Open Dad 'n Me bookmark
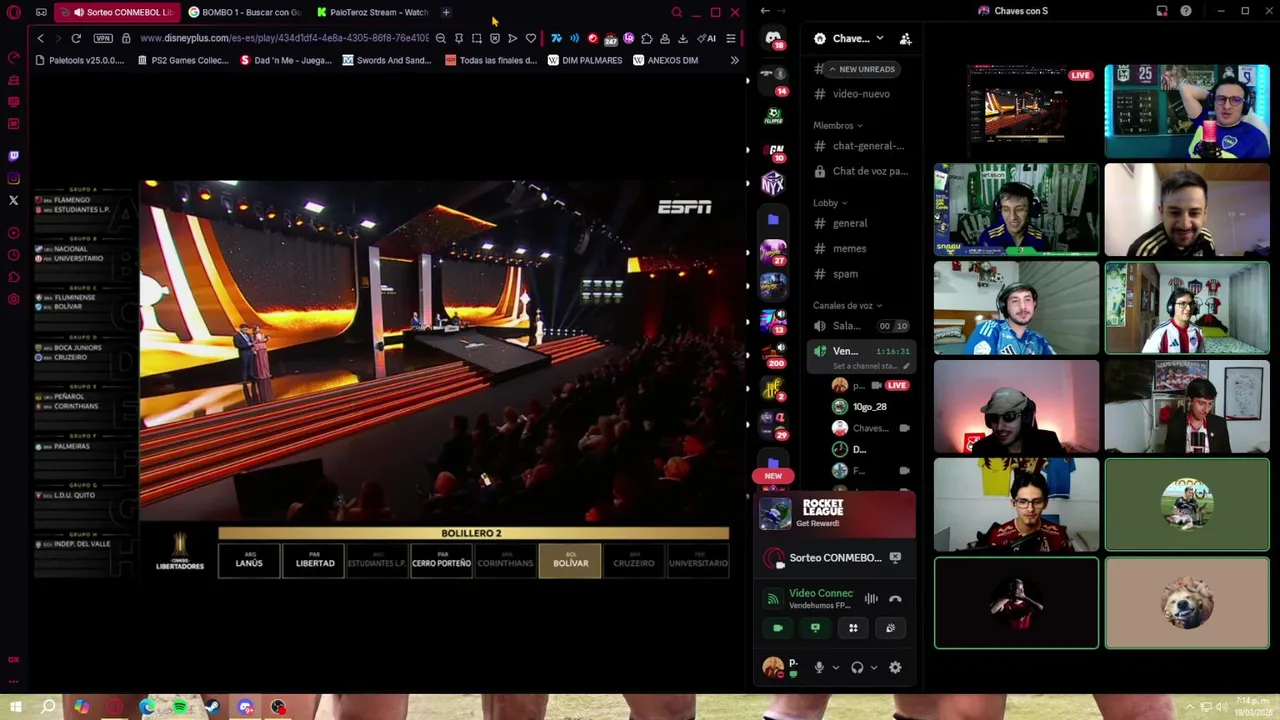This screenshot has height=720, width=1280. [x=286, y=60]
